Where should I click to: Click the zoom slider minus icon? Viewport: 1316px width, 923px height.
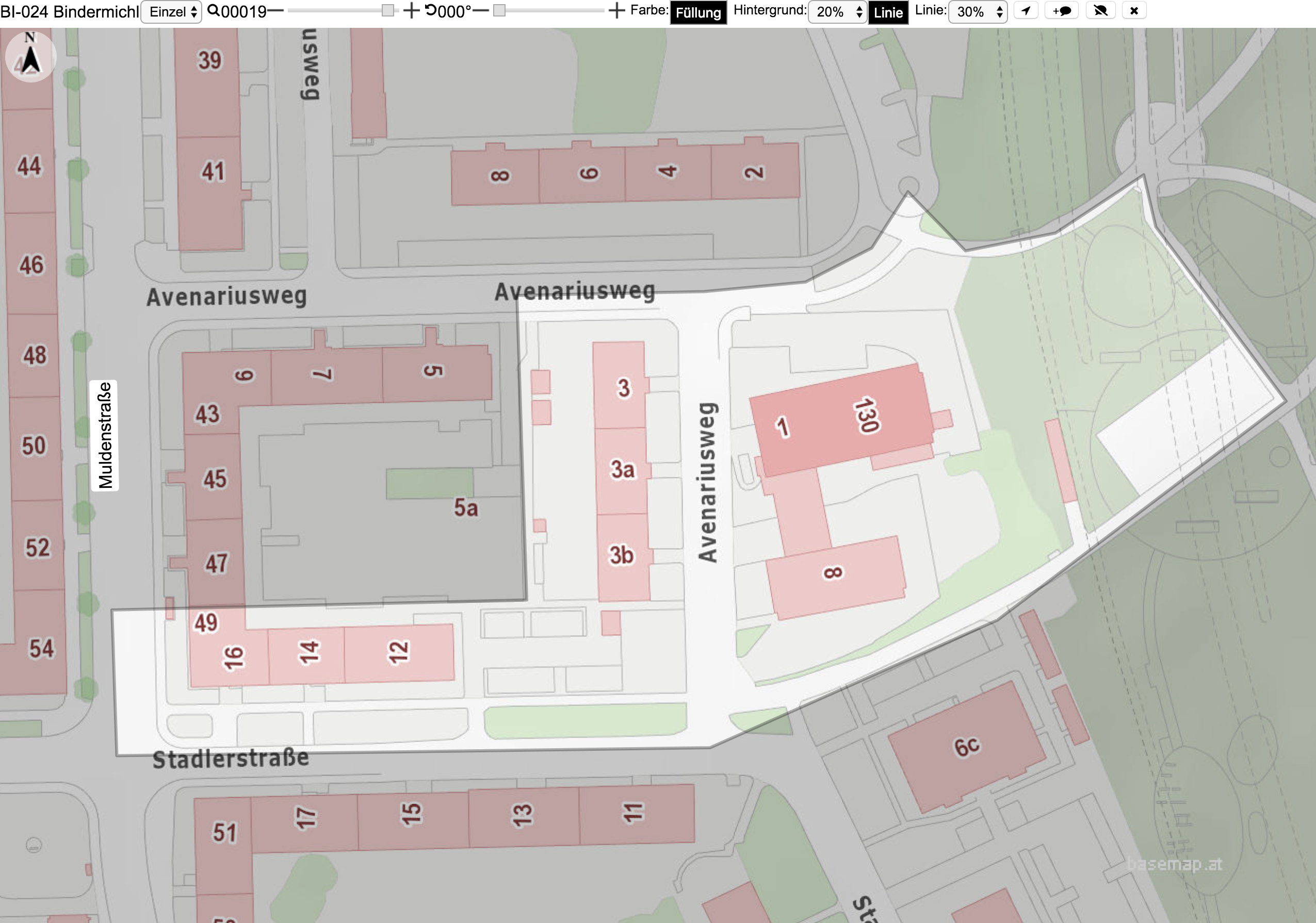(x=275, y=11)
